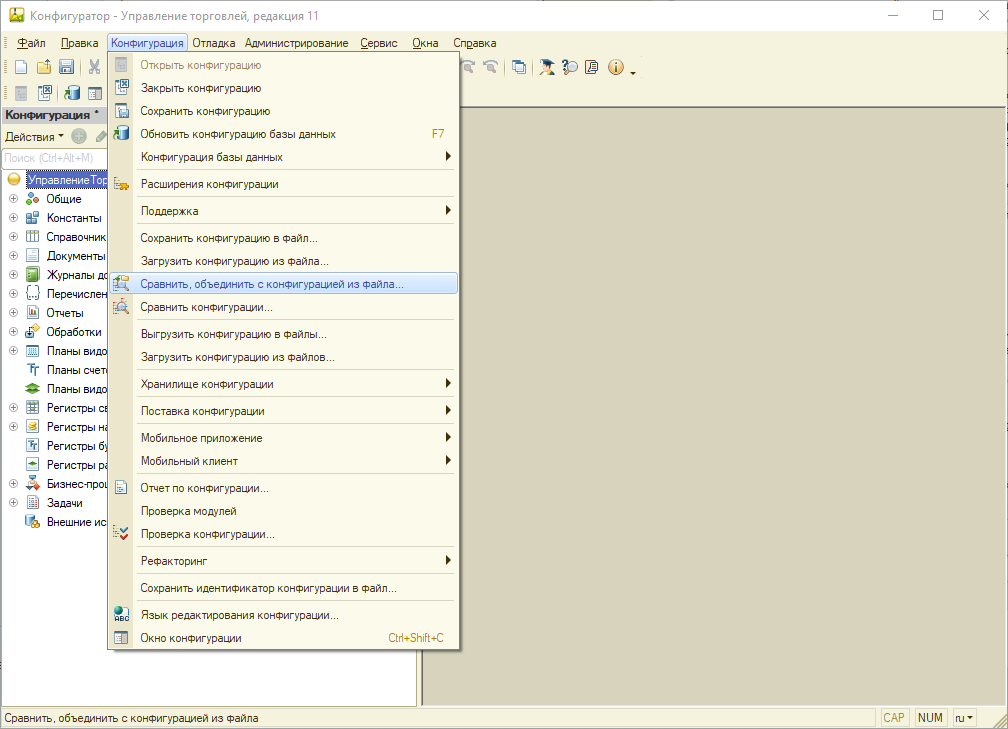Screen dimensions: 1008x729
Task: Select Сохранить конфигурацию в файл... entry
Action: tap(228, 238)
